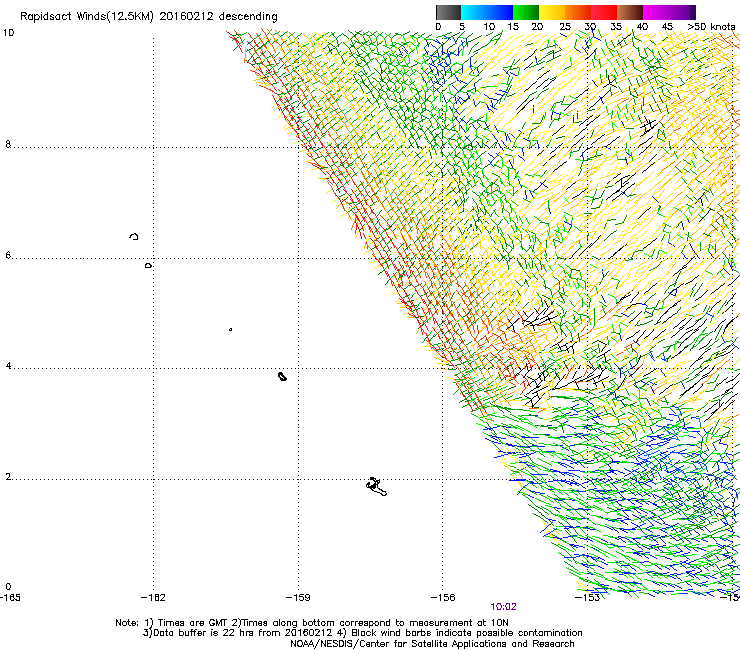Select the brown 35-40 knots legend segment
The width and height of the screenshot is (740, 650).
(630, 12)
